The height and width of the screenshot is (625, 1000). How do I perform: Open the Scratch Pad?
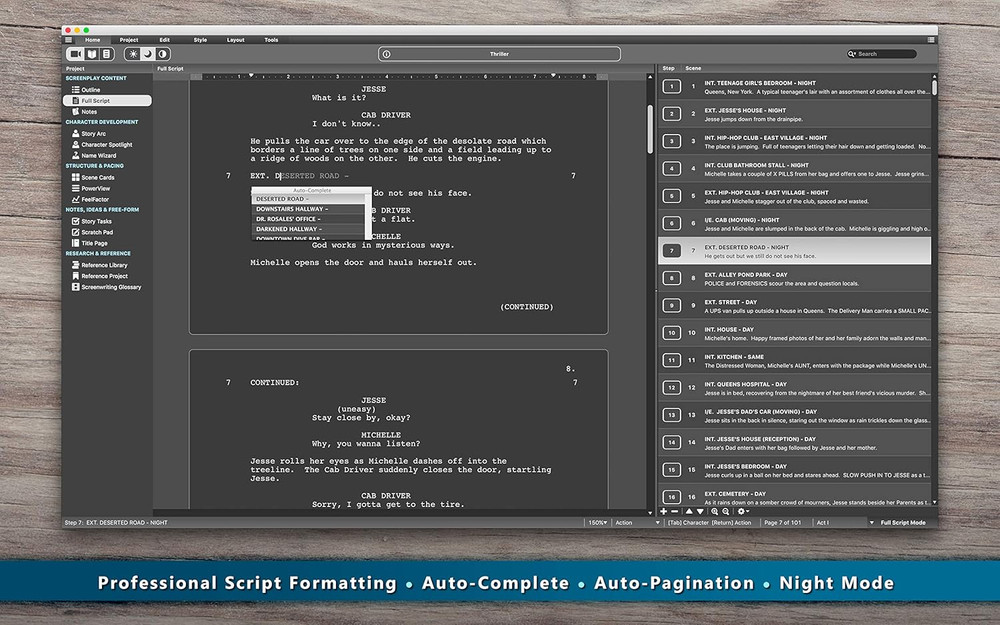click(97, 232)
